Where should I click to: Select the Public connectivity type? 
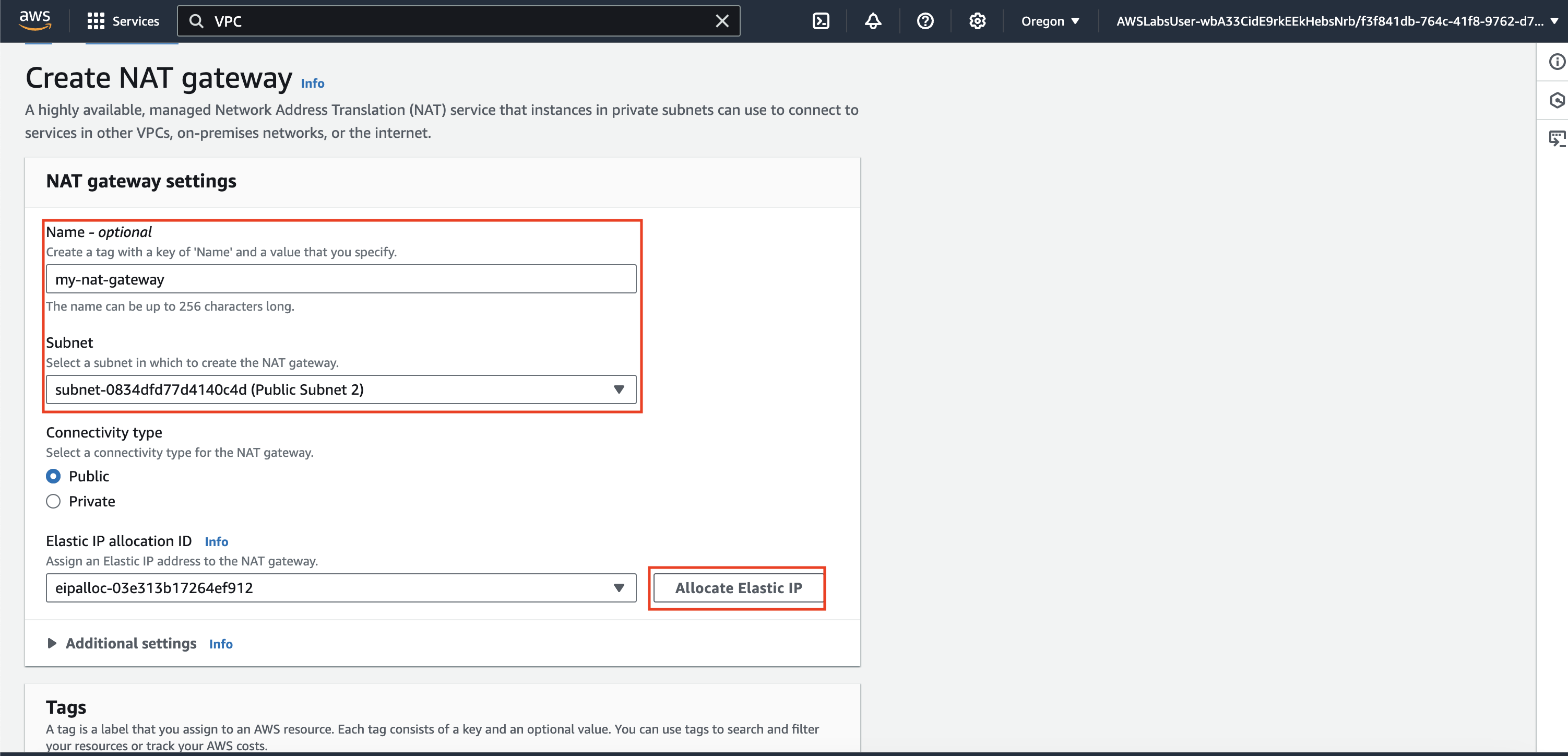54,476
